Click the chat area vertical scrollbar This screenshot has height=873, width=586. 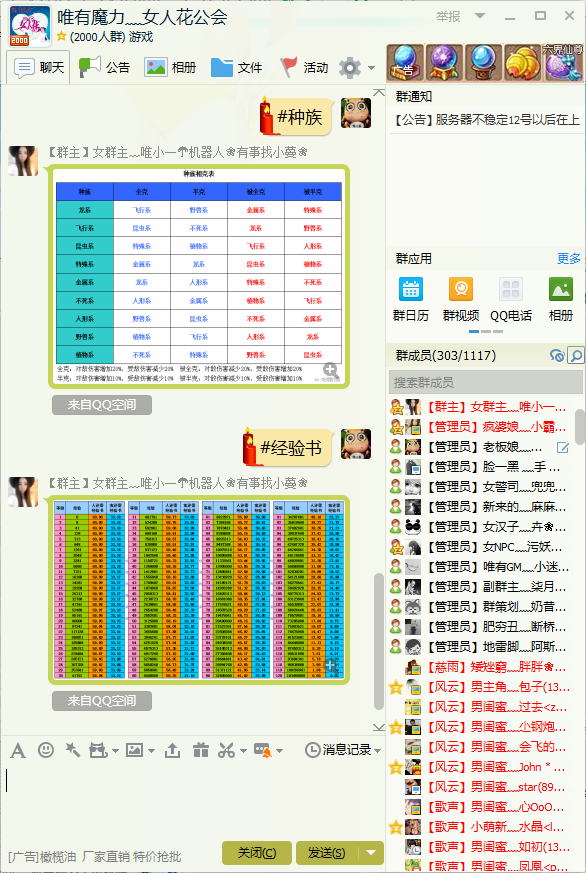tap(379, 641)
